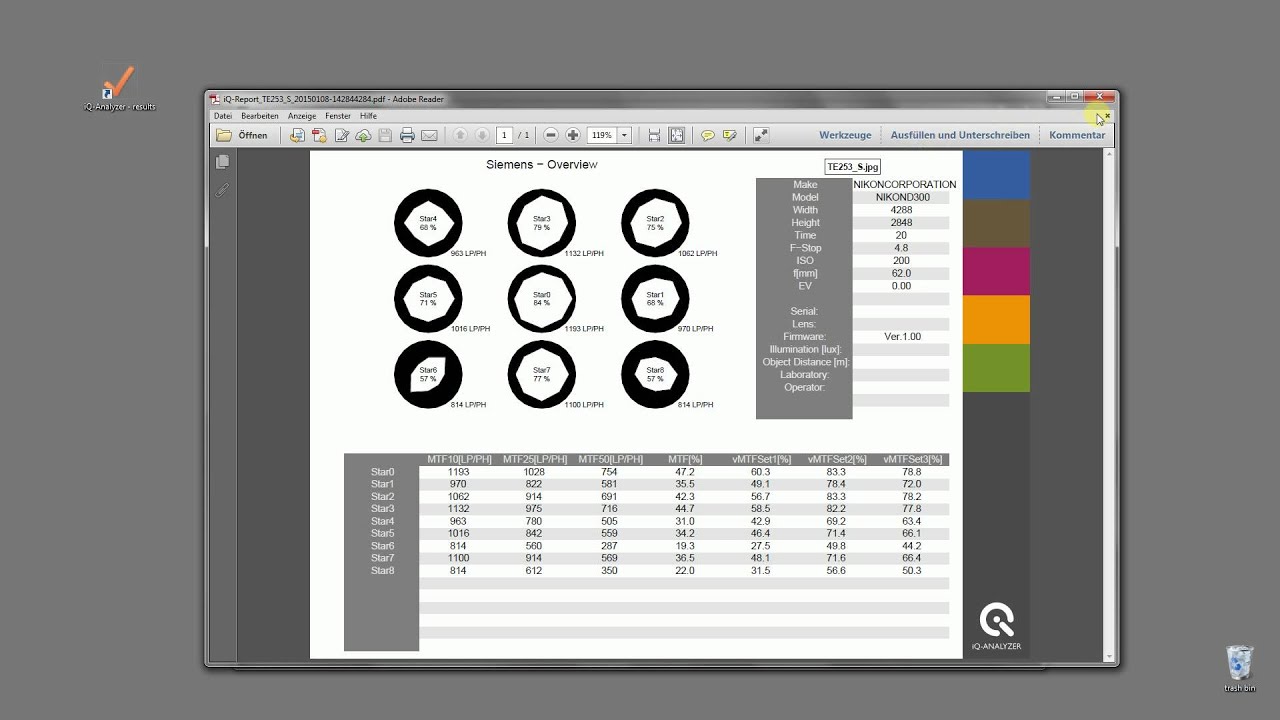
Task: Click the blue color patch
Action: [996, 175]
